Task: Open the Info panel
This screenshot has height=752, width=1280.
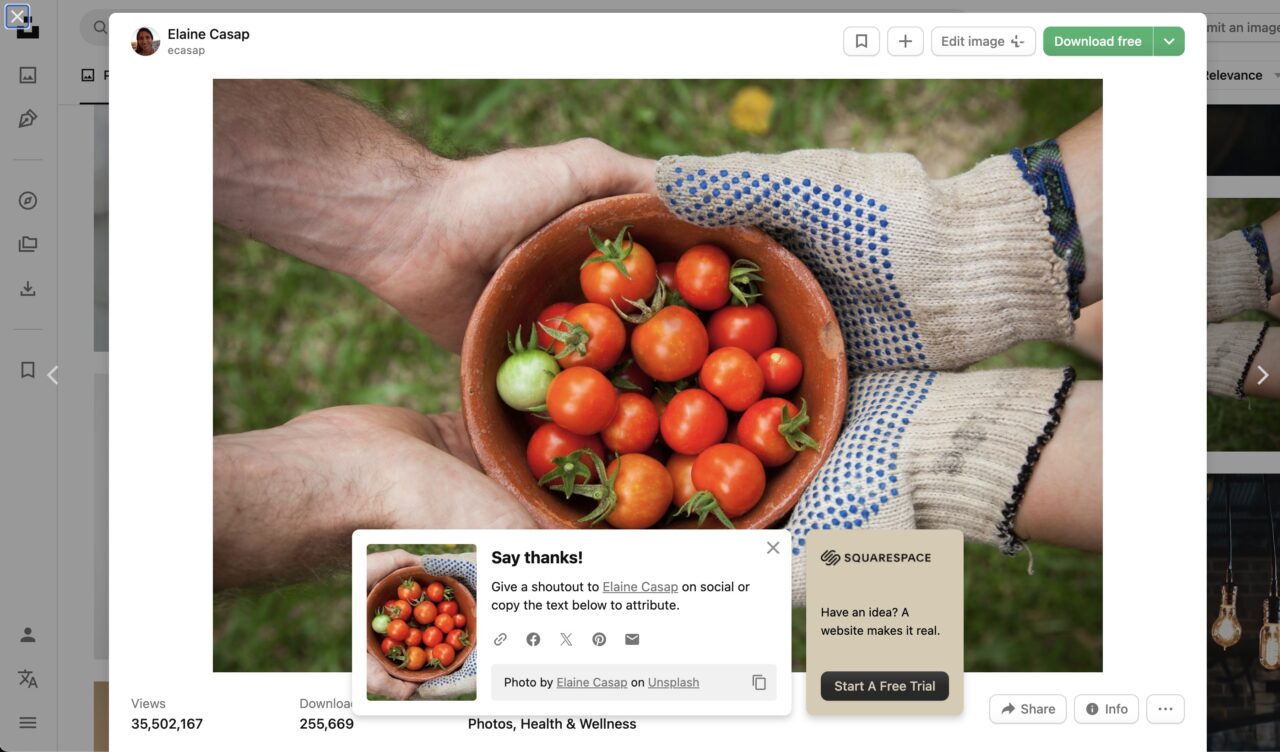Action: pos(1107,709)
